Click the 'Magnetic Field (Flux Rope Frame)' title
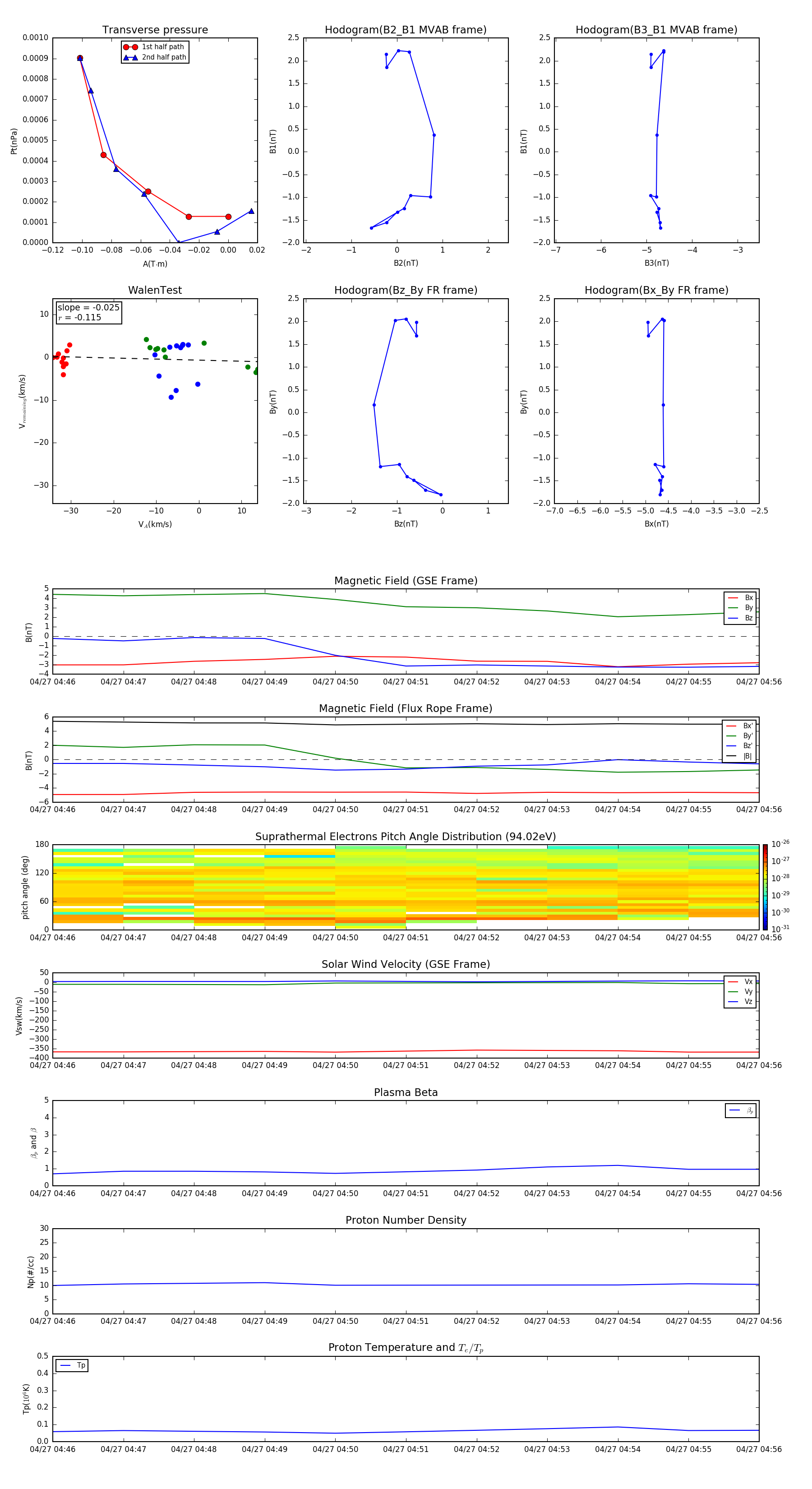 pyautogui.click(x=406, y=709)
